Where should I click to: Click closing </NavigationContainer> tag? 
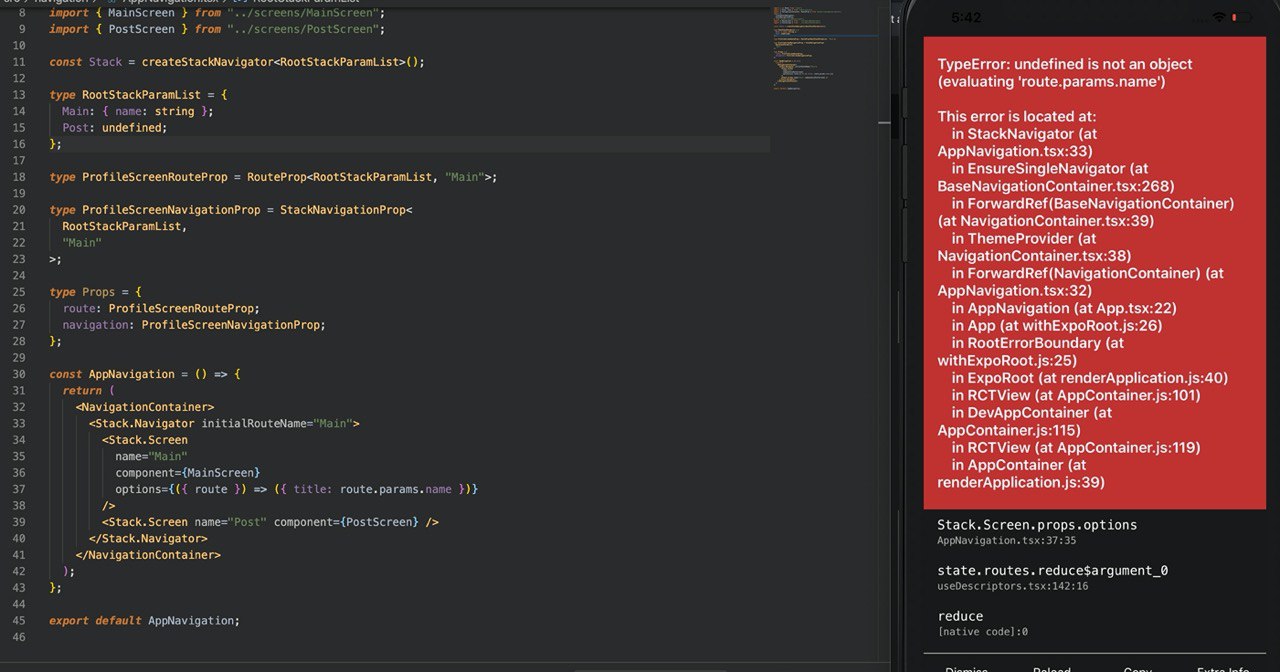tap(148, 554)
